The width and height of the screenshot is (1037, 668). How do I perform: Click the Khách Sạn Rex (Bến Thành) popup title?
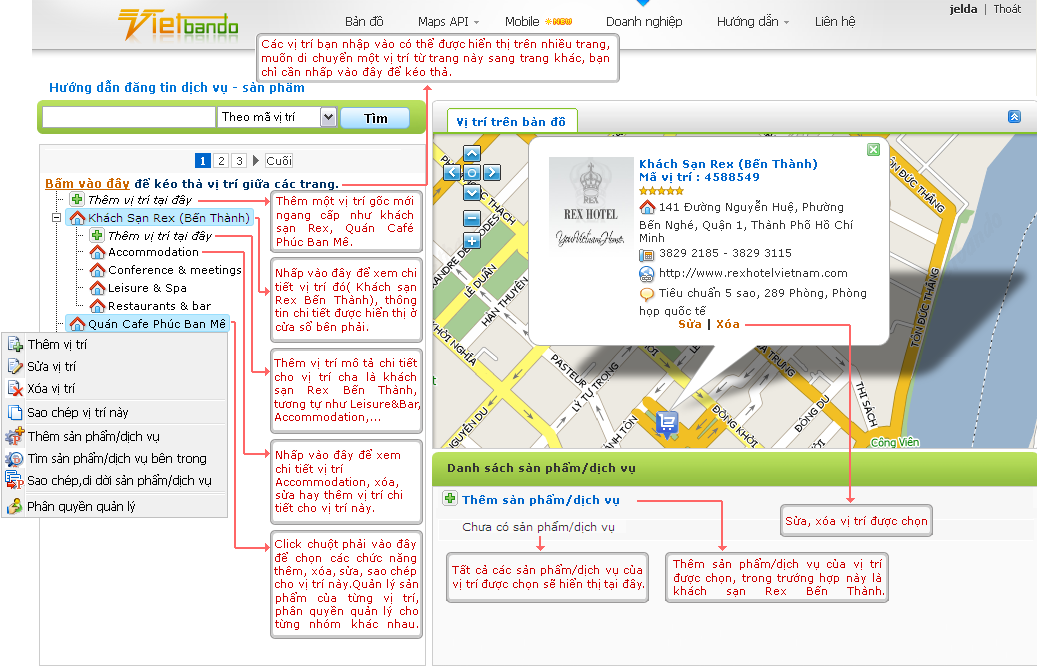[728, 163]
